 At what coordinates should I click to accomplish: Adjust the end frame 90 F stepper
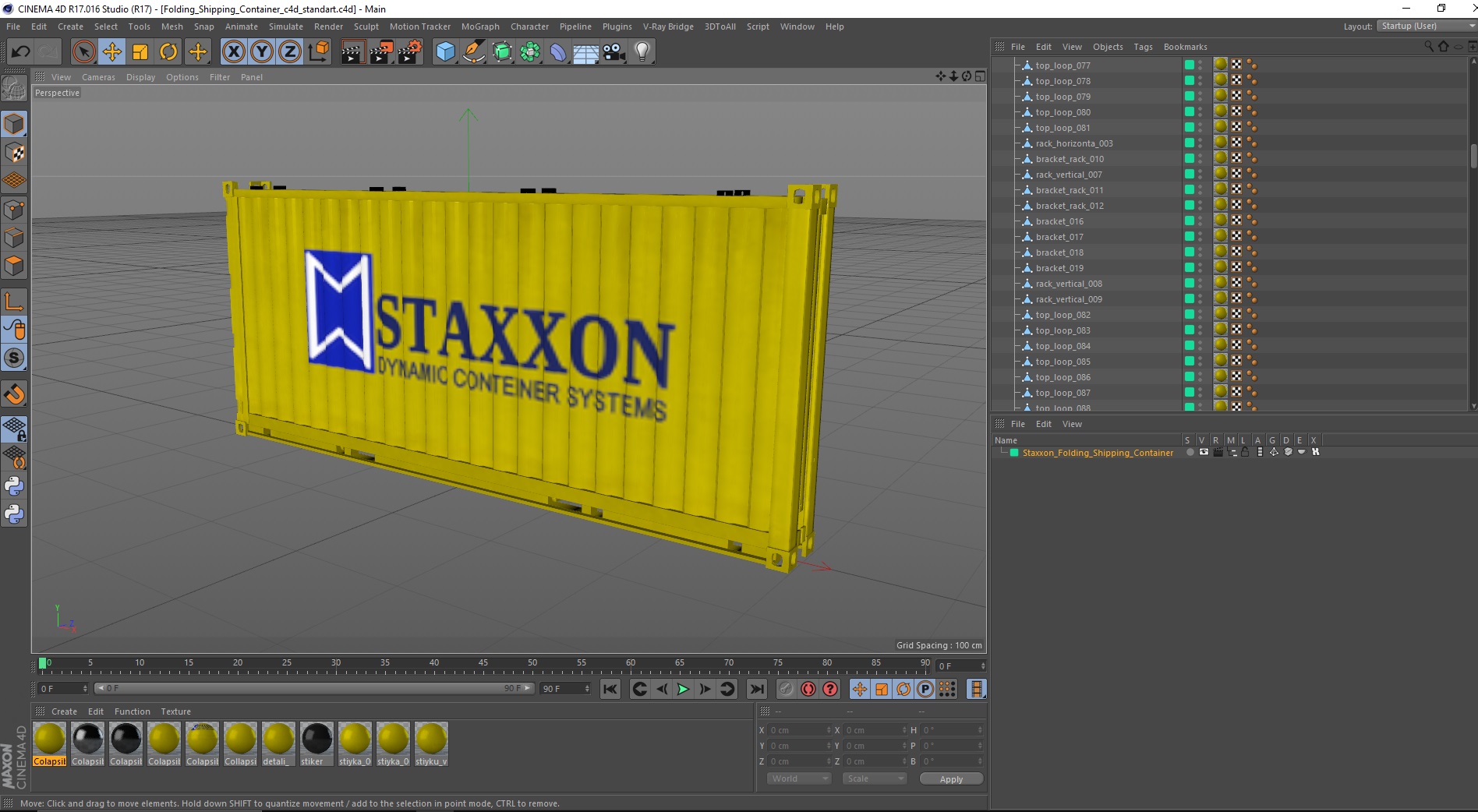(587, 689)
